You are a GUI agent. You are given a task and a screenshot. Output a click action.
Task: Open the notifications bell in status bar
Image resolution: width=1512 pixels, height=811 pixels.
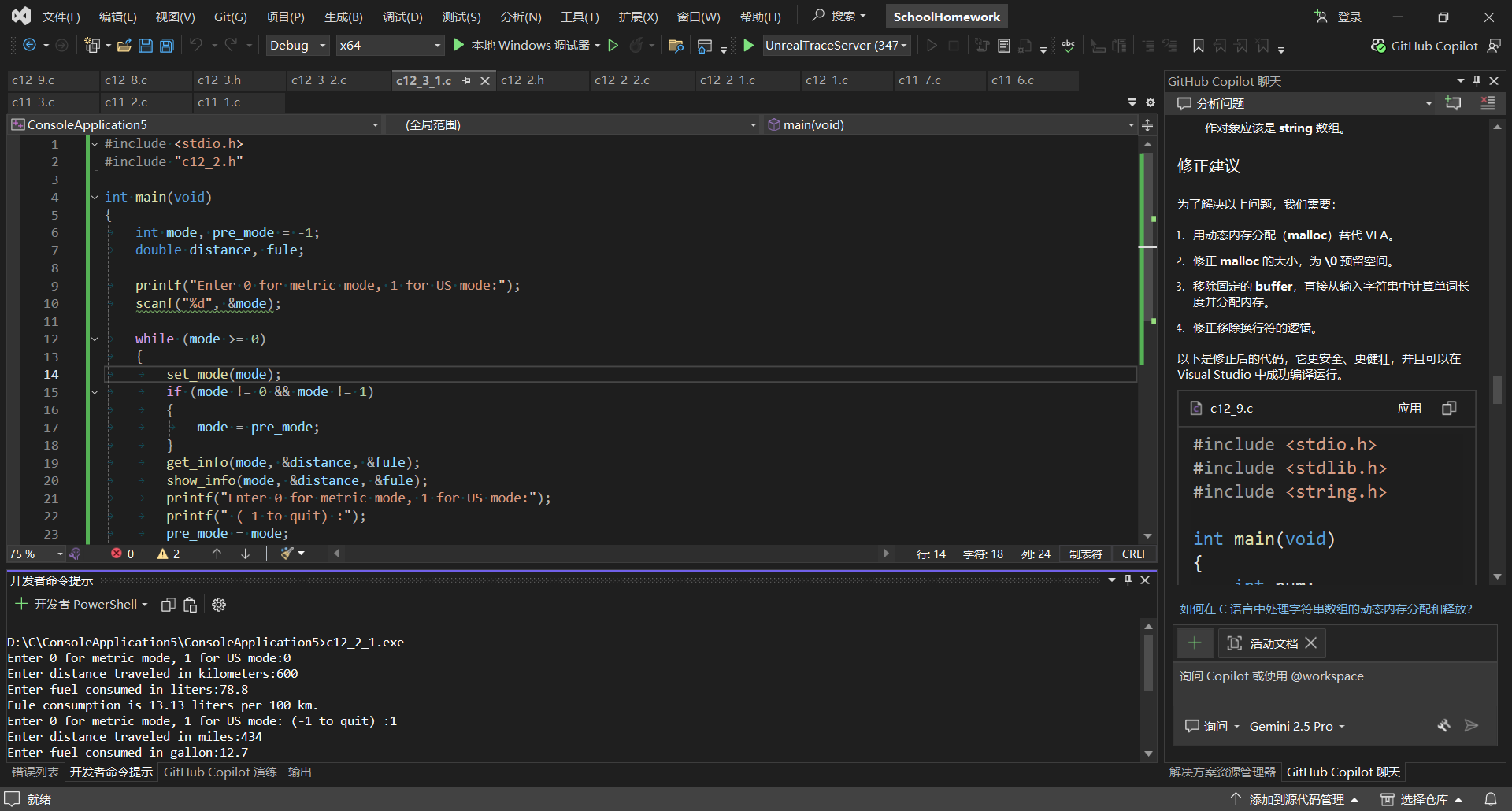pyautogui.click(x=1490, y=799)
